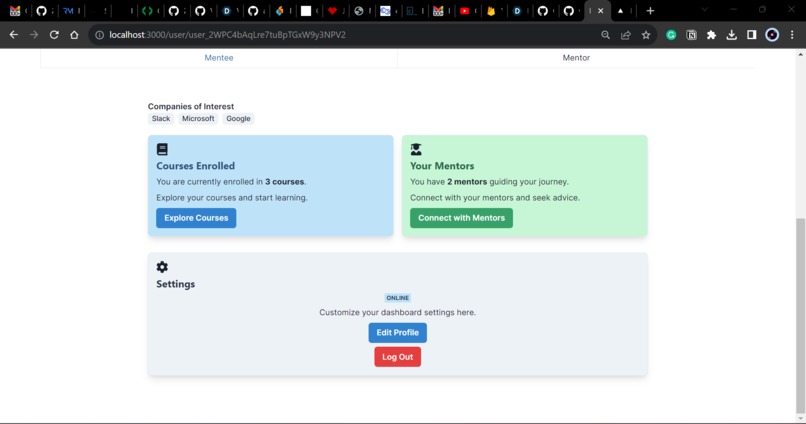The height and width of the screenshot is (424, 806).
Task: Select the Mentee tab
Action: point(219,58)
